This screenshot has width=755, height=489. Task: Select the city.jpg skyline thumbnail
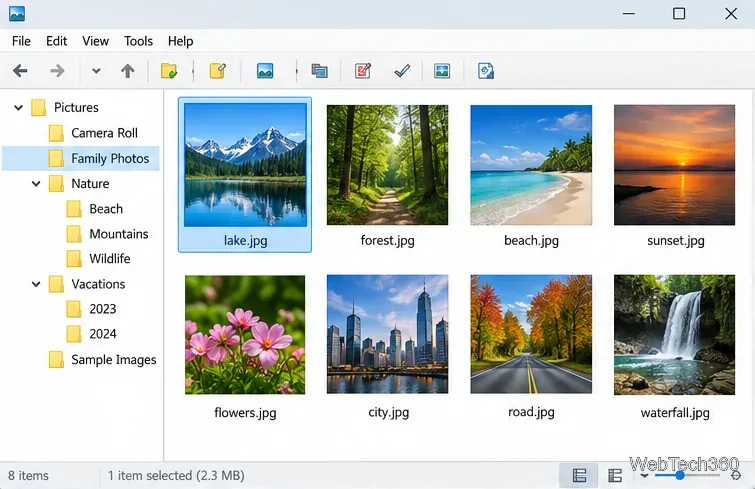(x=387, y=335)
